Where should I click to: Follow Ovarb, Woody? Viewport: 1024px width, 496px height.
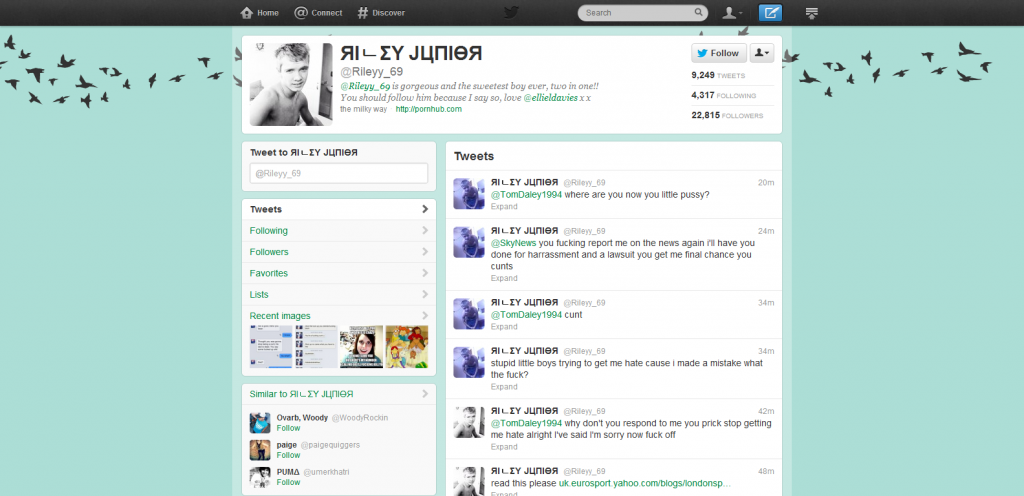point(288,428)
